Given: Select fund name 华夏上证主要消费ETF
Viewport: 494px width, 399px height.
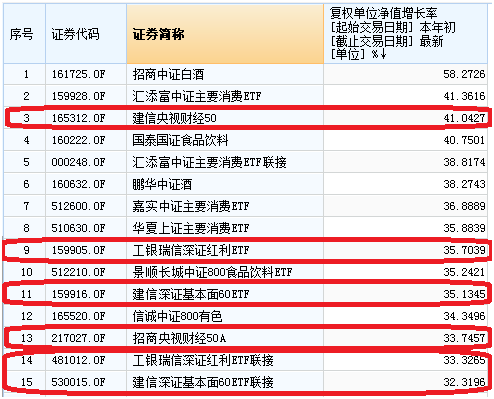Looking at the screenshot, I should (x=191, y=228).
